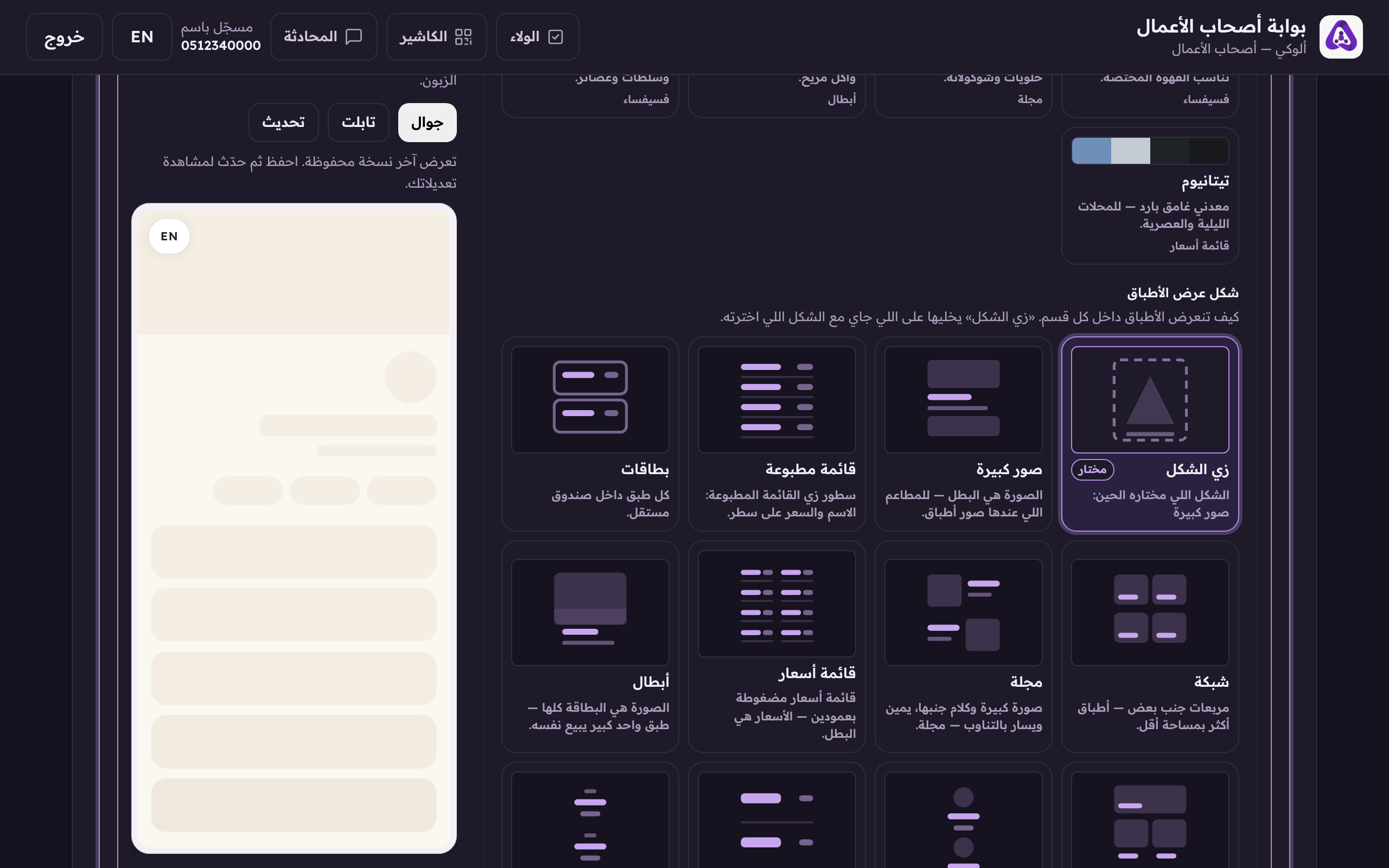The width and height of the screenshot is (1389, 868).
Task: Click the بوابة أصحاب الأعمال title
Action: [x=1221, y=27]
